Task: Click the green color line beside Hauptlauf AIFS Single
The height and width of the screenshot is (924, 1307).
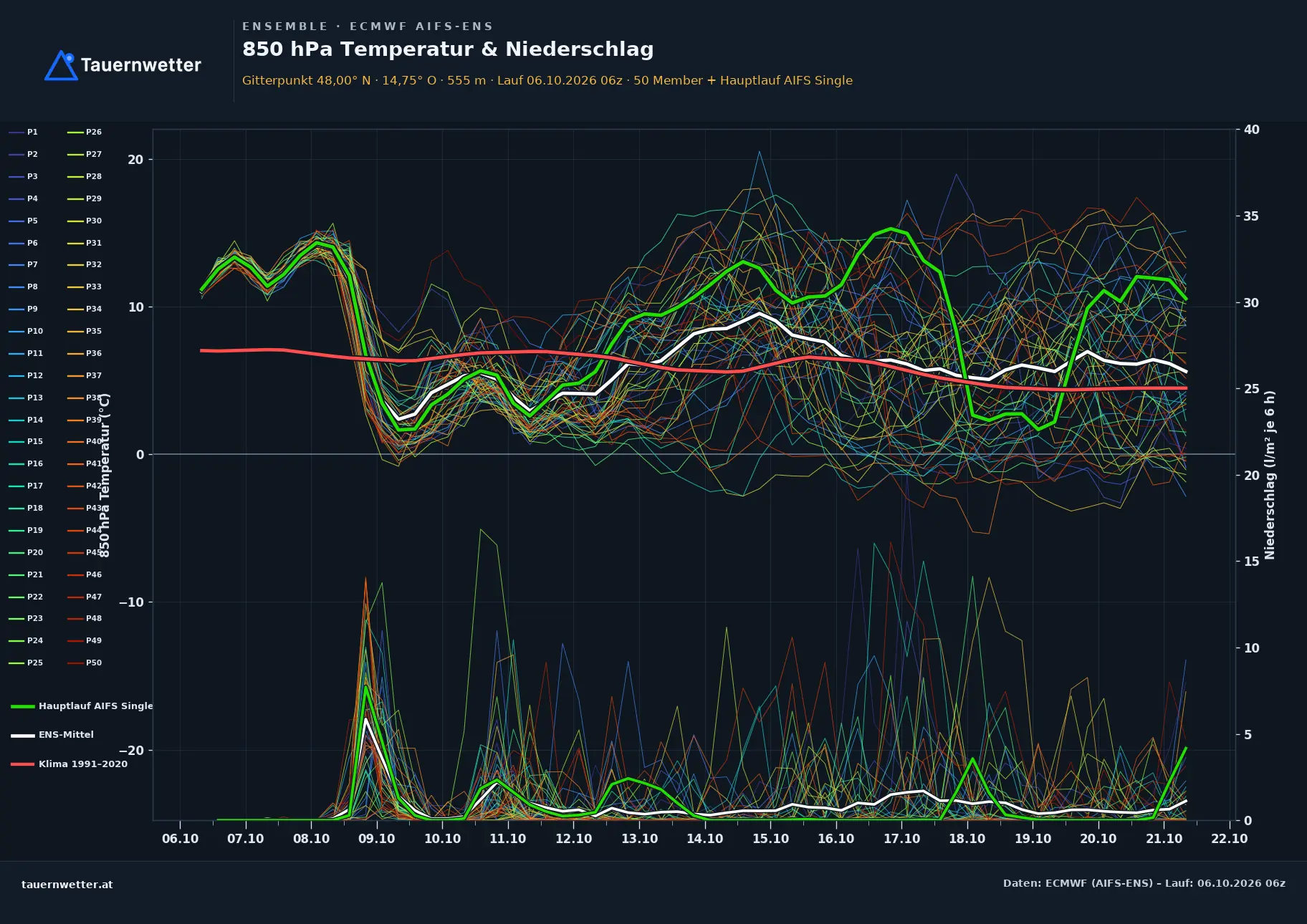Action: click(23, 706)
